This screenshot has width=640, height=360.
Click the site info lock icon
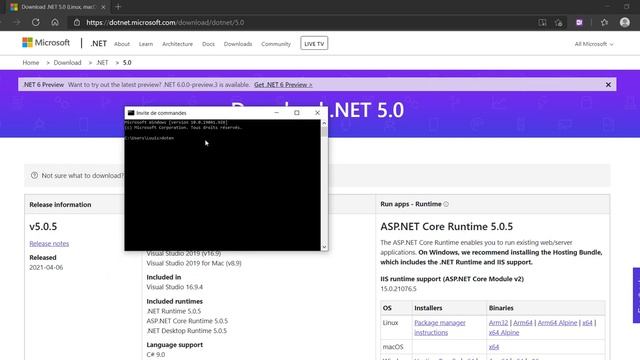[x=77, y=22]
